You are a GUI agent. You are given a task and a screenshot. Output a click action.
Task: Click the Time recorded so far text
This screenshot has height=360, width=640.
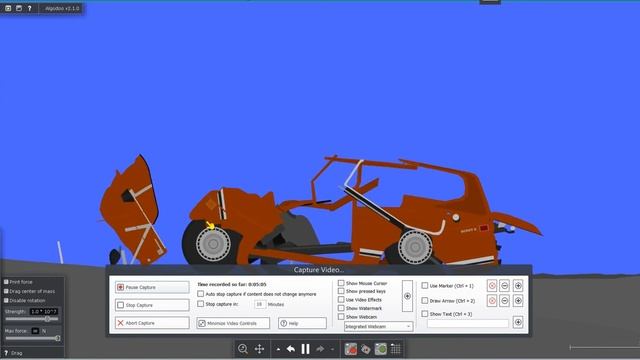point(231,284)
